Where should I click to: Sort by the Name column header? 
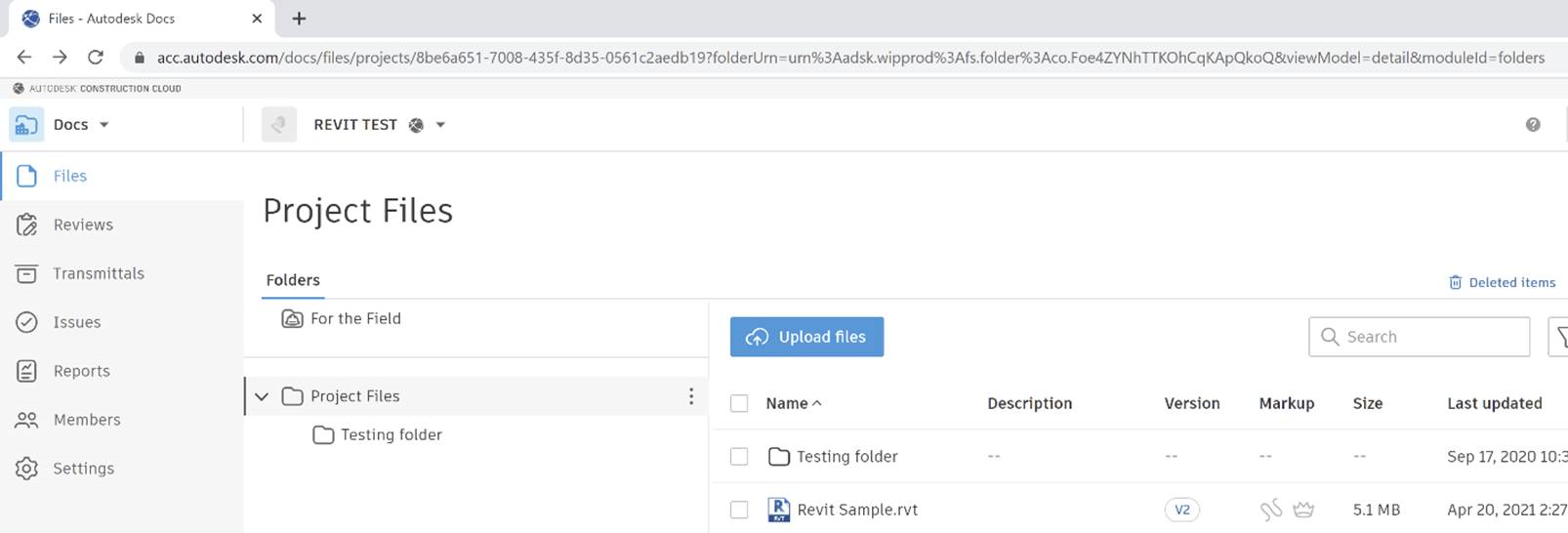click(793, 403)
